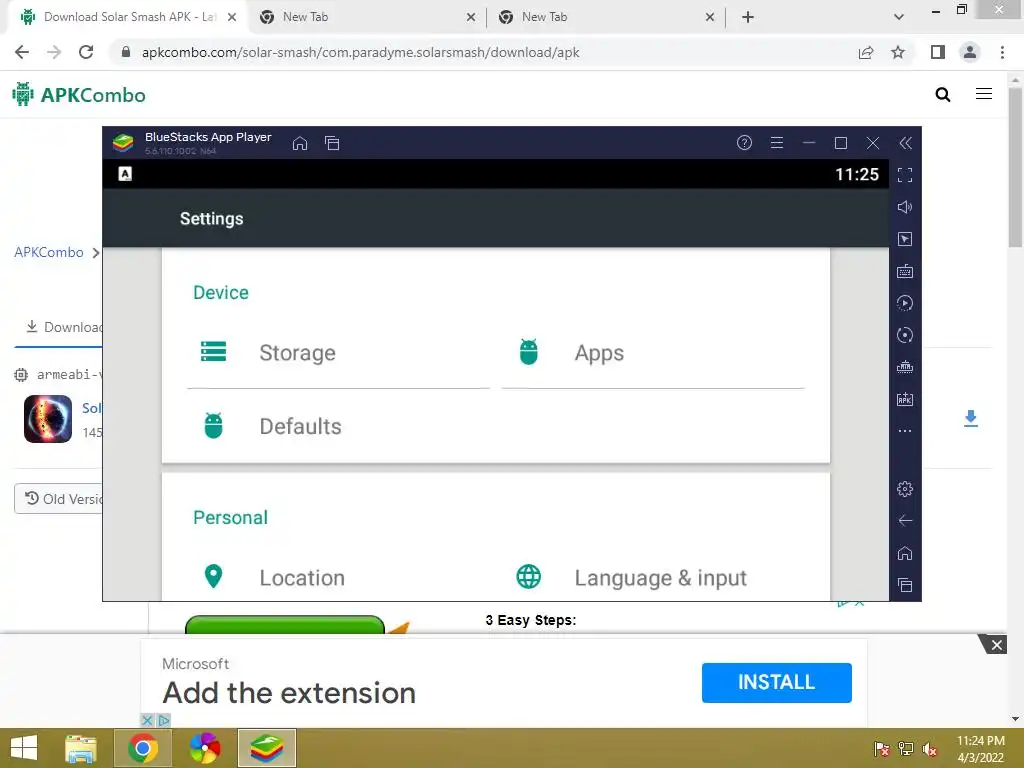1024x768 pixels.
Task: Open Language & input settings
Action: pyautogui.click(x=653, y=577)
